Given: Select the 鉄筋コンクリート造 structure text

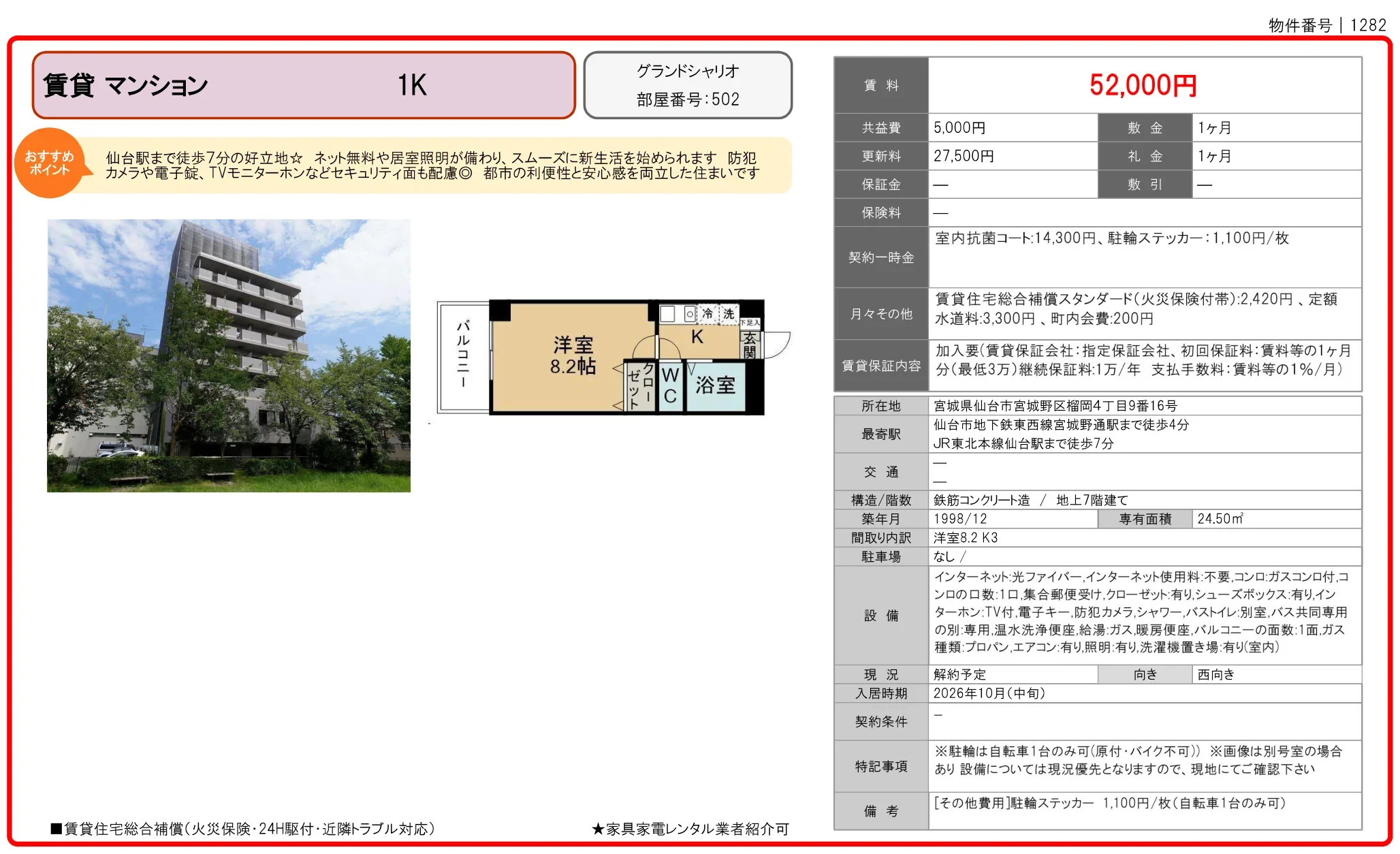Looking at the screenshot, I should coord(981,500).
